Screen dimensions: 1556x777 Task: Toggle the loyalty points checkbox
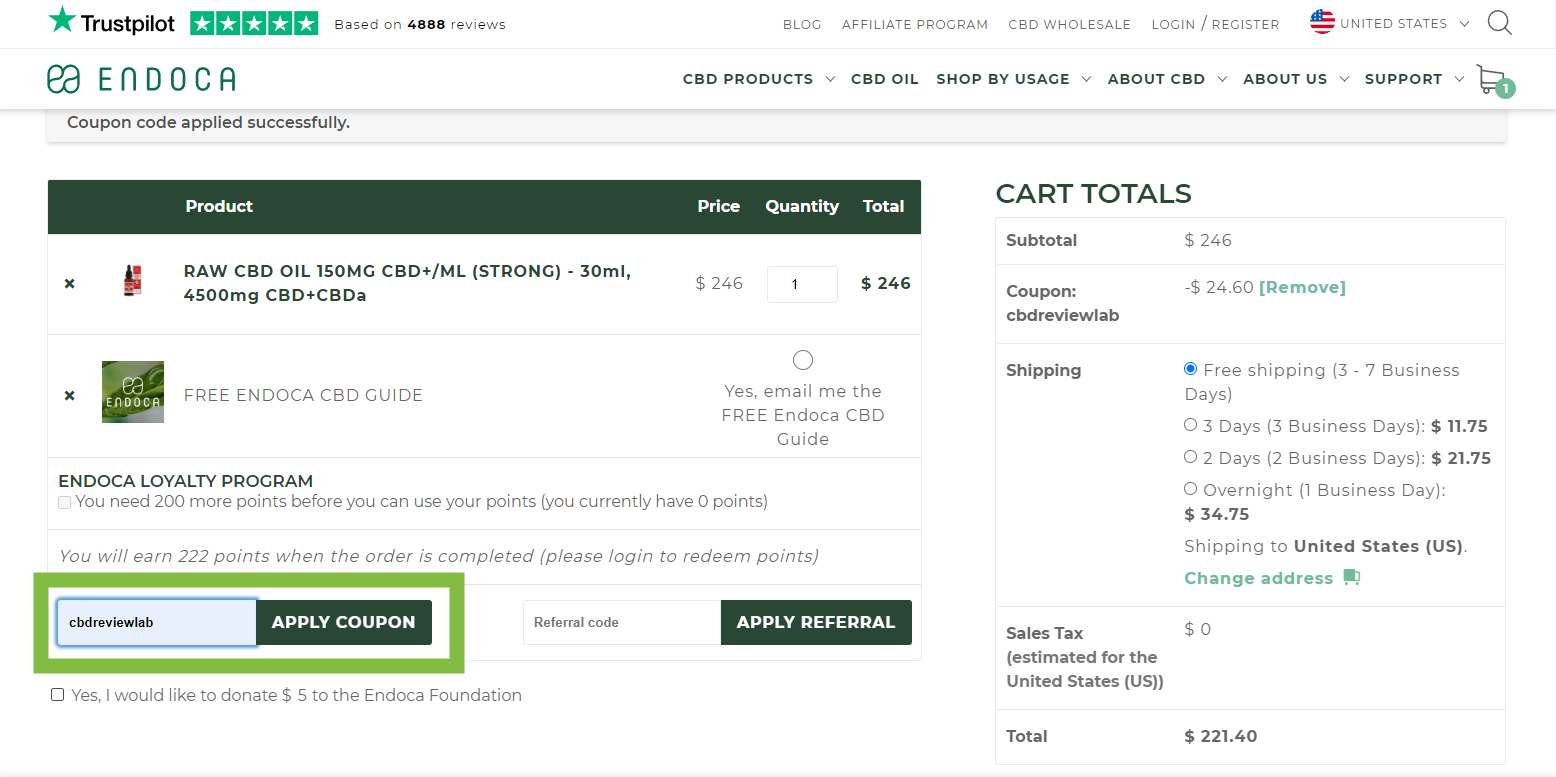click(65, 502)
